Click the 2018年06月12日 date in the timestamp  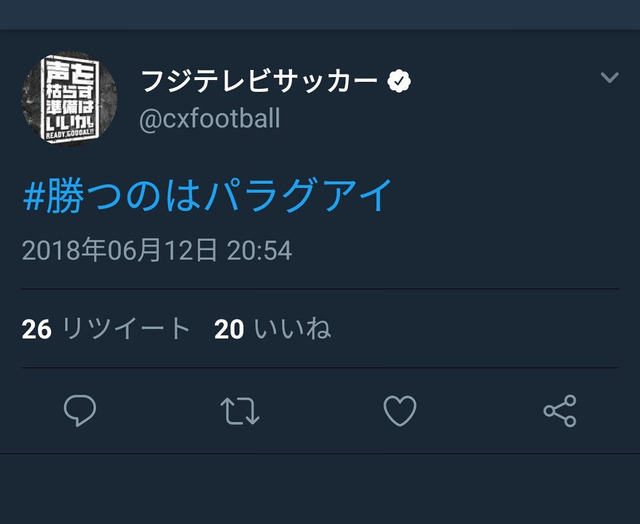point(120,250)
